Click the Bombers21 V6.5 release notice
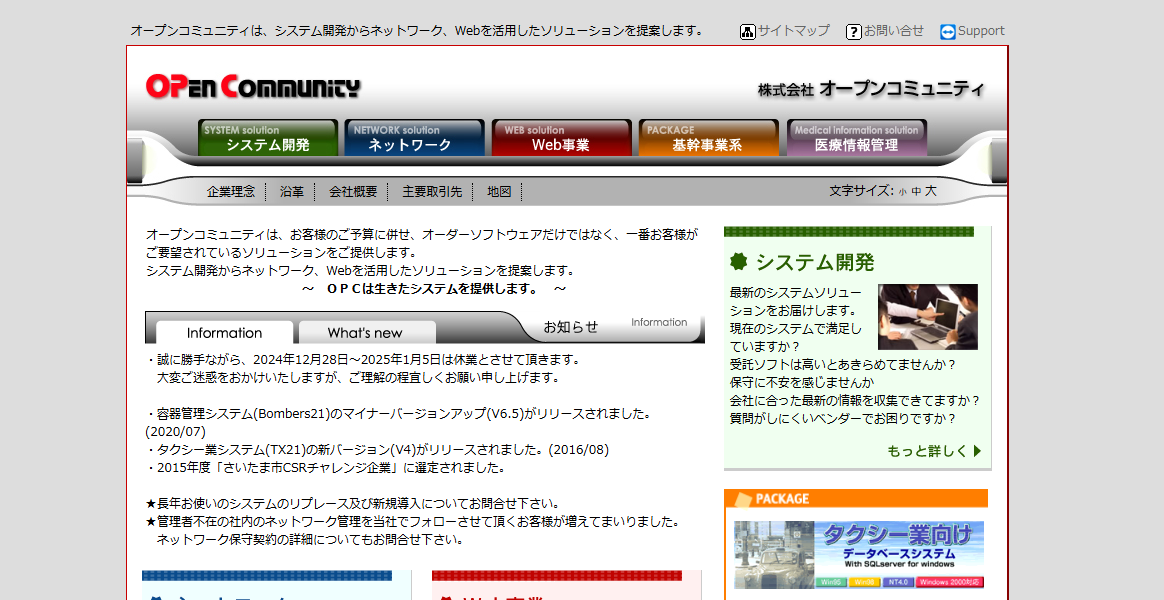This screenshot has height=600, width=1164. point(398,423)
